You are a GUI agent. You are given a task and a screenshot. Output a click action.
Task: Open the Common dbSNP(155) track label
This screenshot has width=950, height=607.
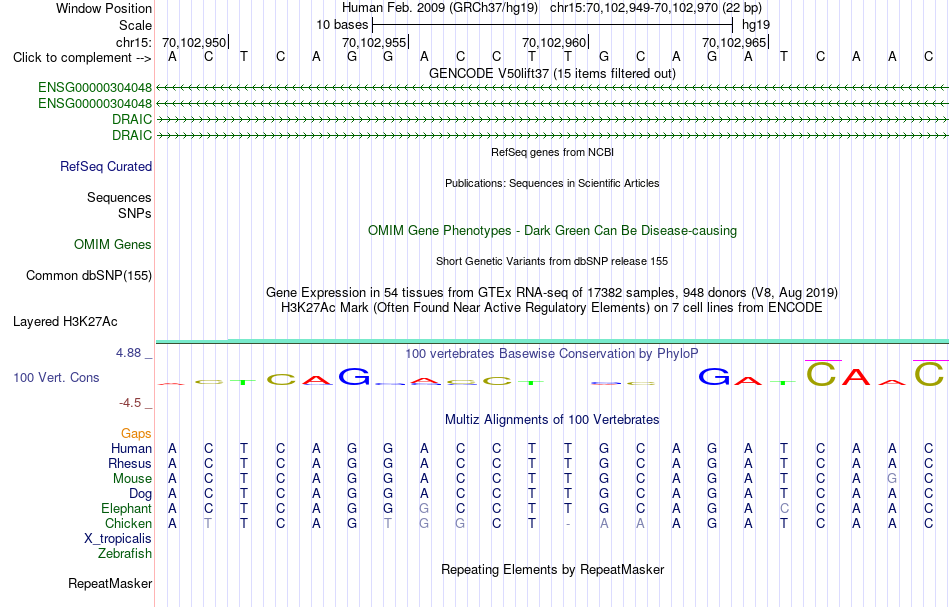pyautogui.click(x=89, y=276)
